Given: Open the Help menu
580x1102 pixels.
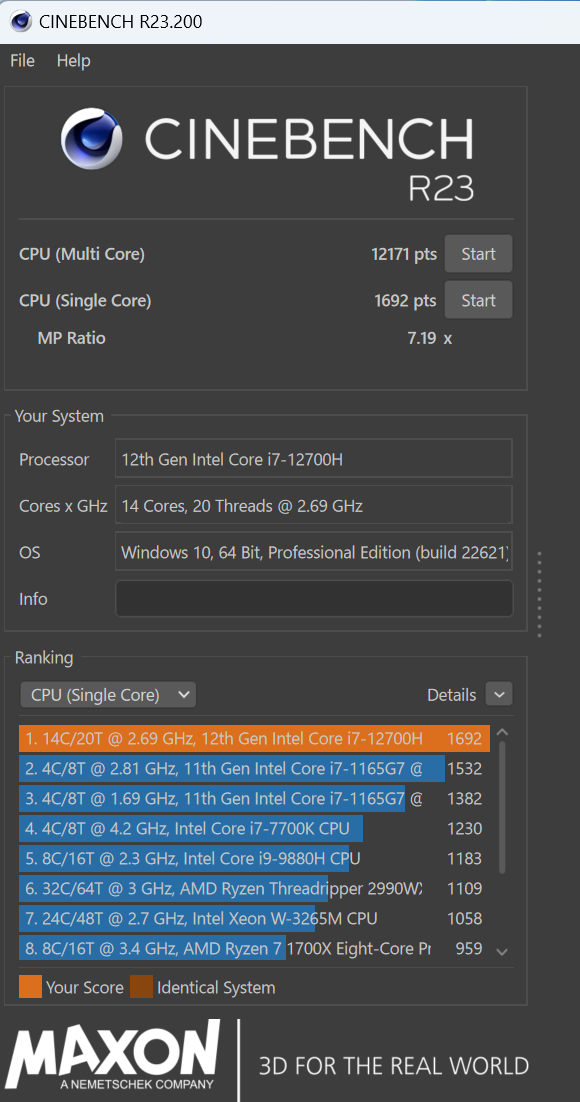Looking at the screenshot, I should point(74,61).
